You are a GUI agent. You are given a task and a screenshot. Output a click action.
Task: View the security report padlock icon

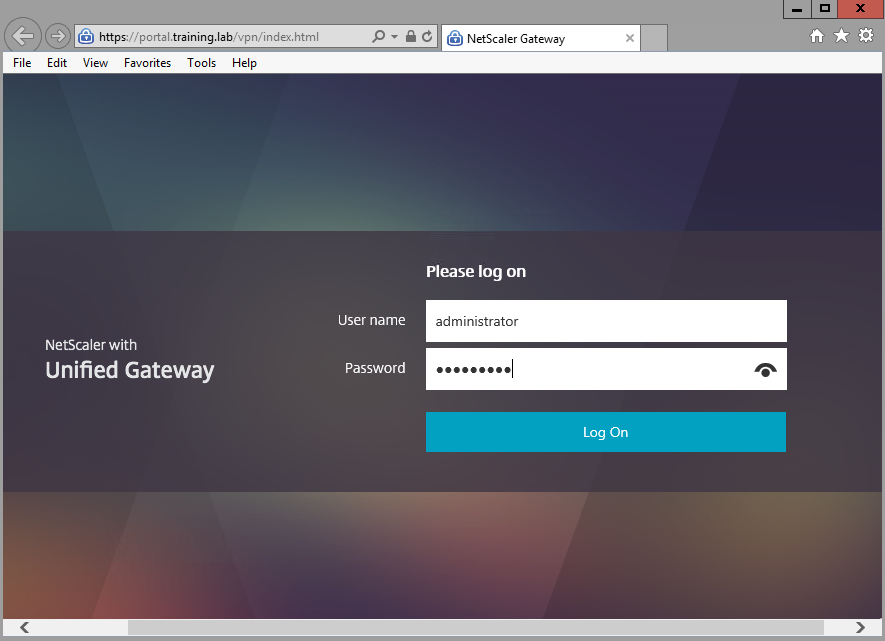[411, 36]
